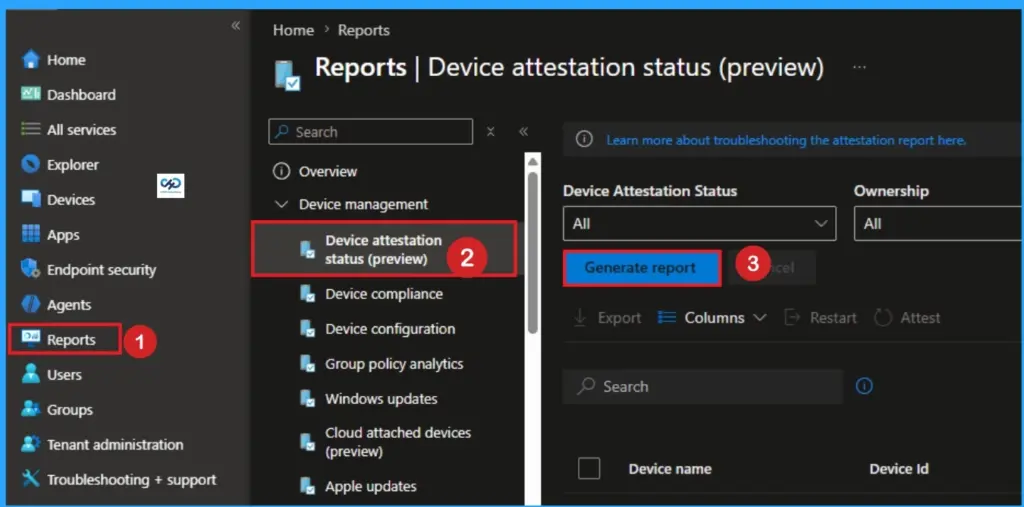Sort by the Device name column
This screenshot has height=507, width=1024.
tap(669, 469)
